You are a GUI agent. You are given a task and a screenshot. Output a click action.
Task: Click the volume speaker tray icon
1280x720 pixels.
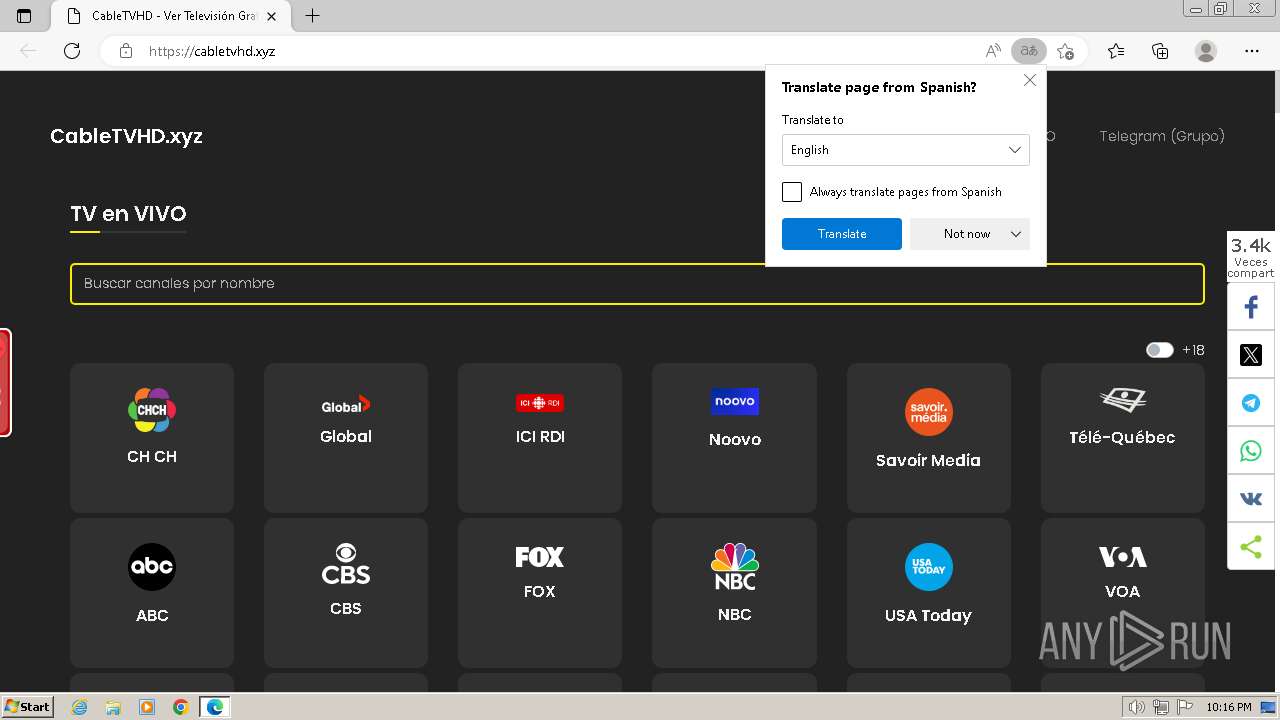pos(1137,707)
